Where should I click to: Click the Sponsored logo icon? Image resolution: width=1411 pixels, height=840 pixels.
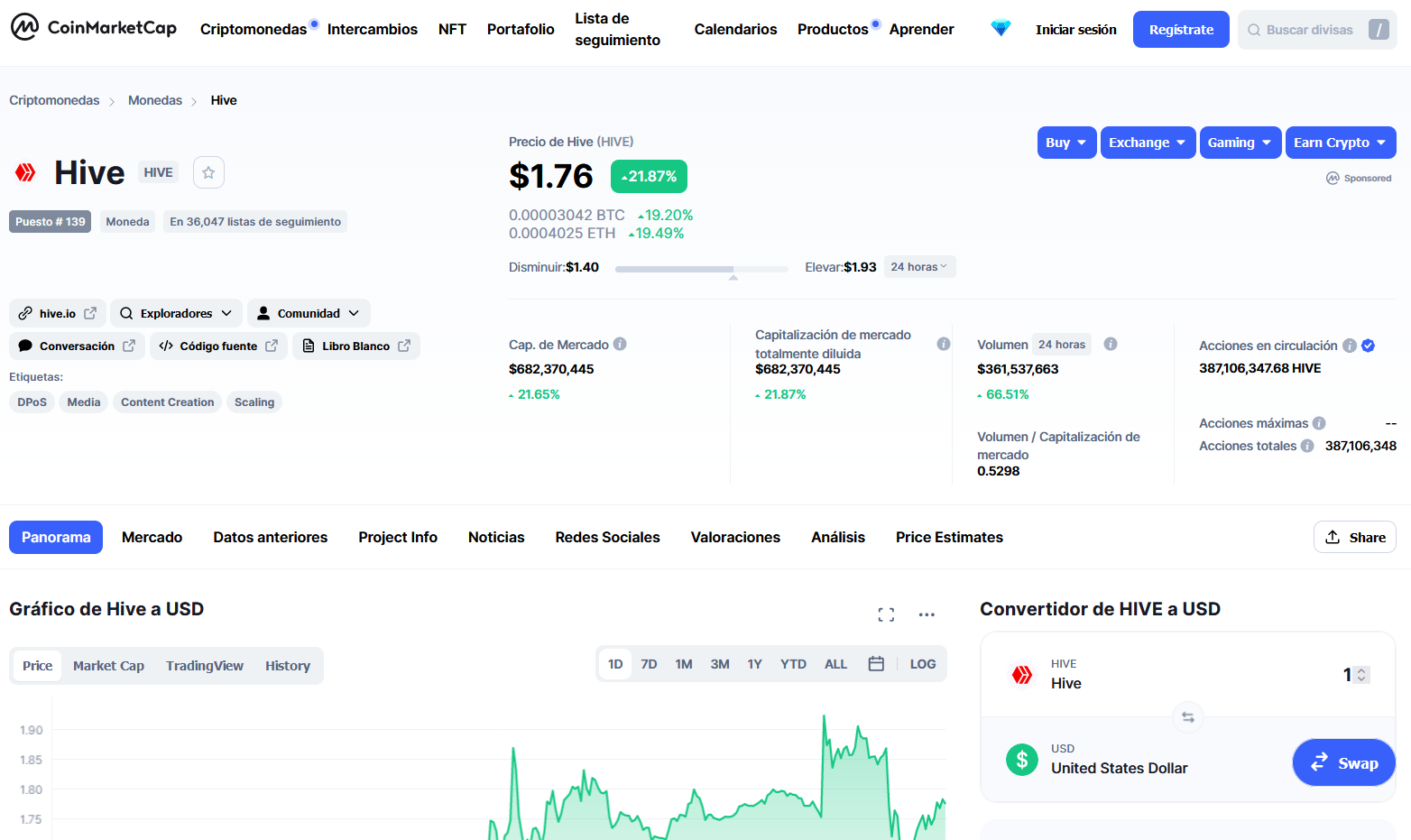coord(1333,179)
